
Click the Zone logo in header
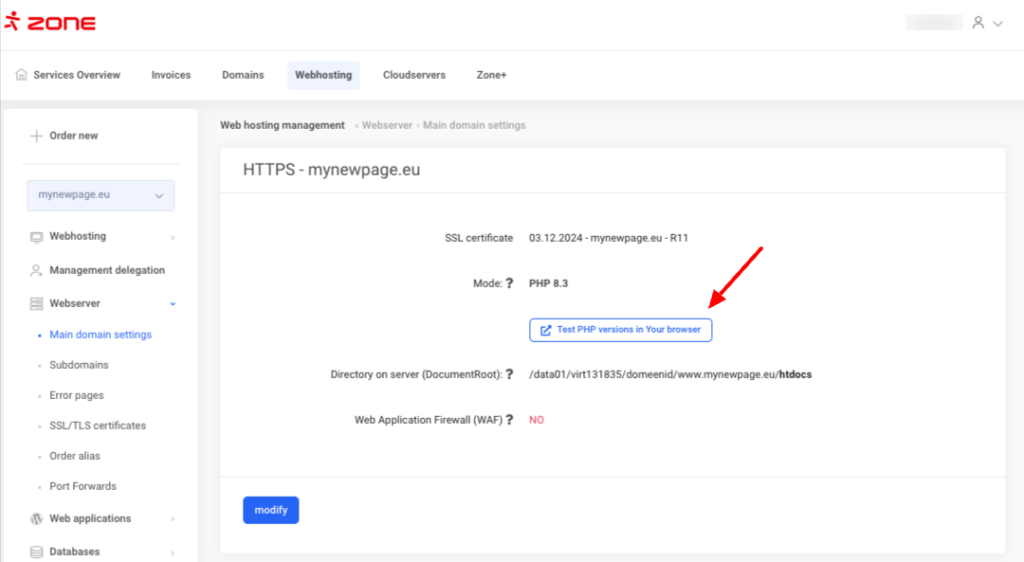(x=50, y=22)
